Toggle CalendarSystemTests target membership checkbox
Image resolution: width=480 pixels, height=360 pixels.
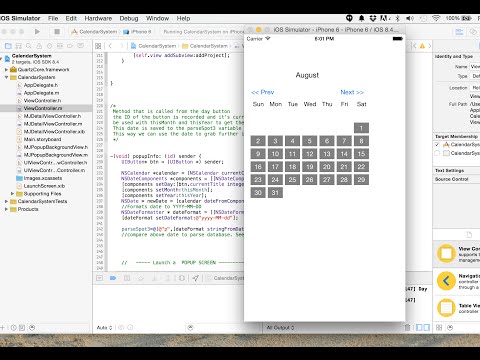[437, 153]
